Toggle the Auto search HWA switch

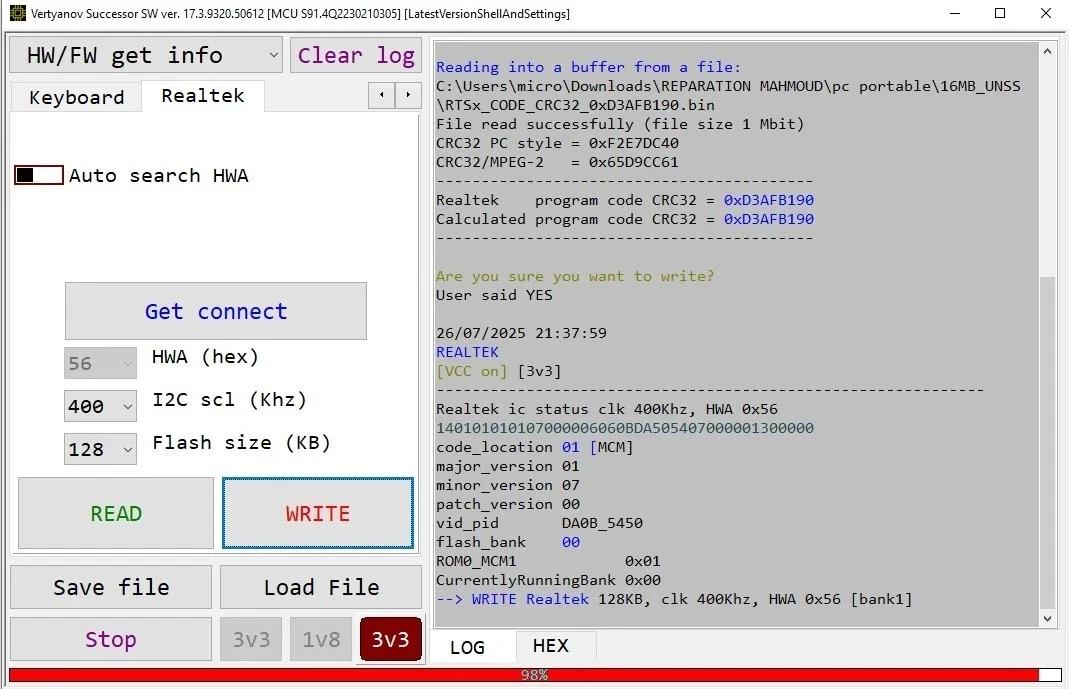39,176
